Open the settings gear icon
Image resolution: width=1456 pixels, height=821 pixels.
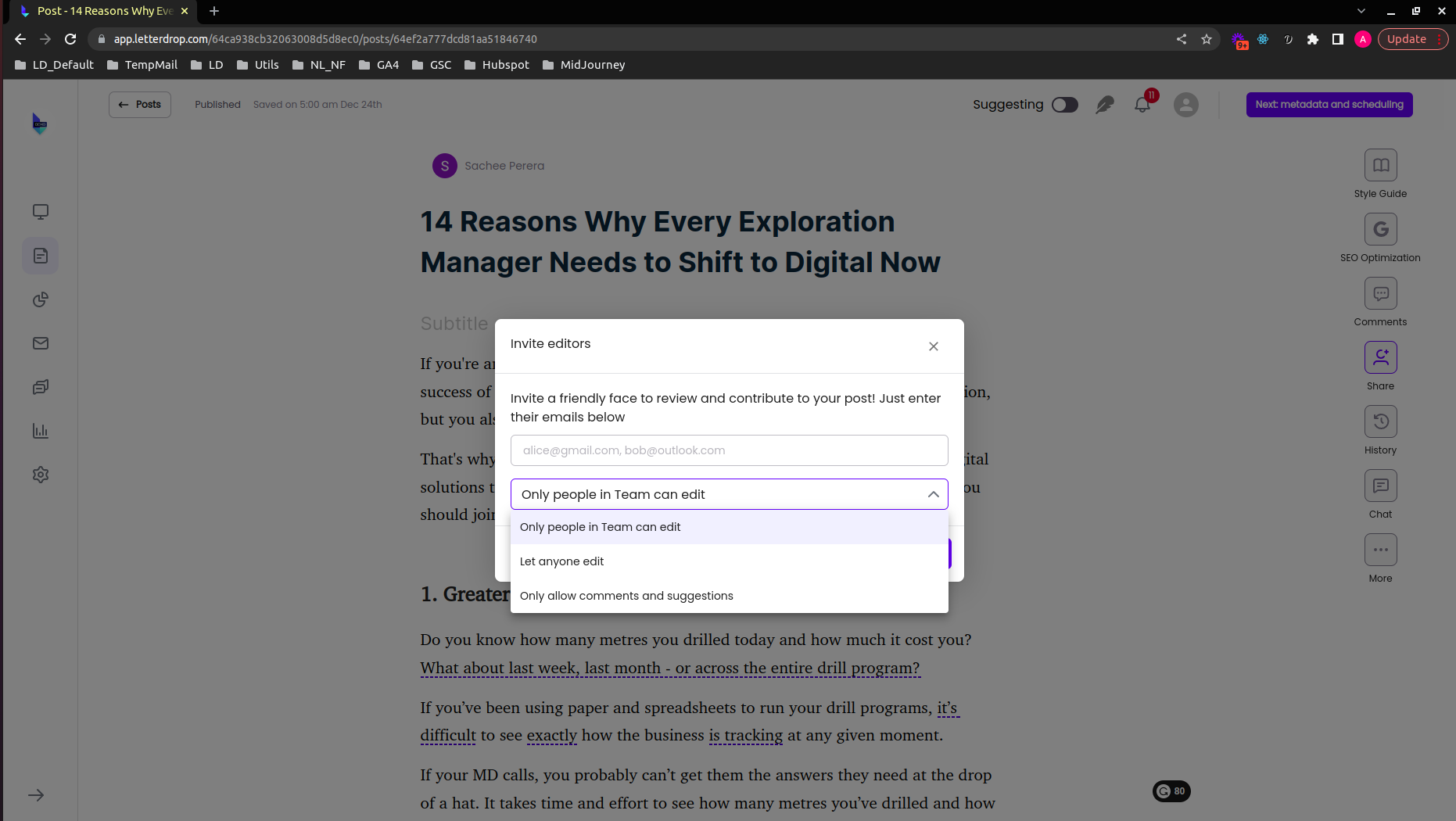(x=41, y=475)
